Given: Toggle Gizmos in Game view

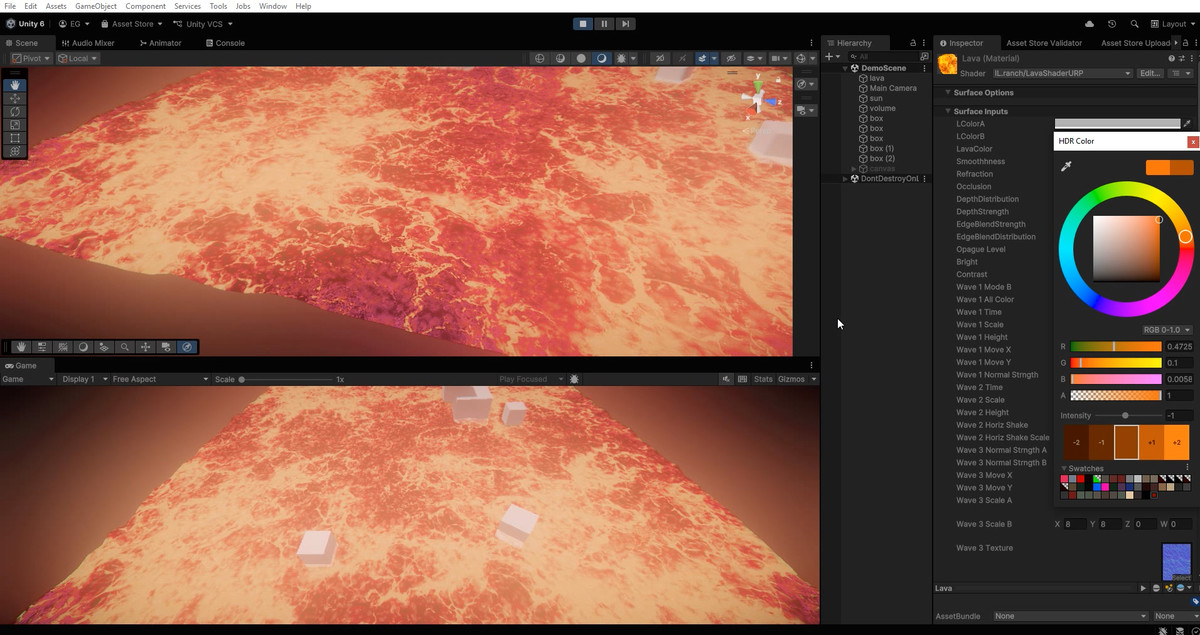Looking at the screenshot, I should [791, 379].
